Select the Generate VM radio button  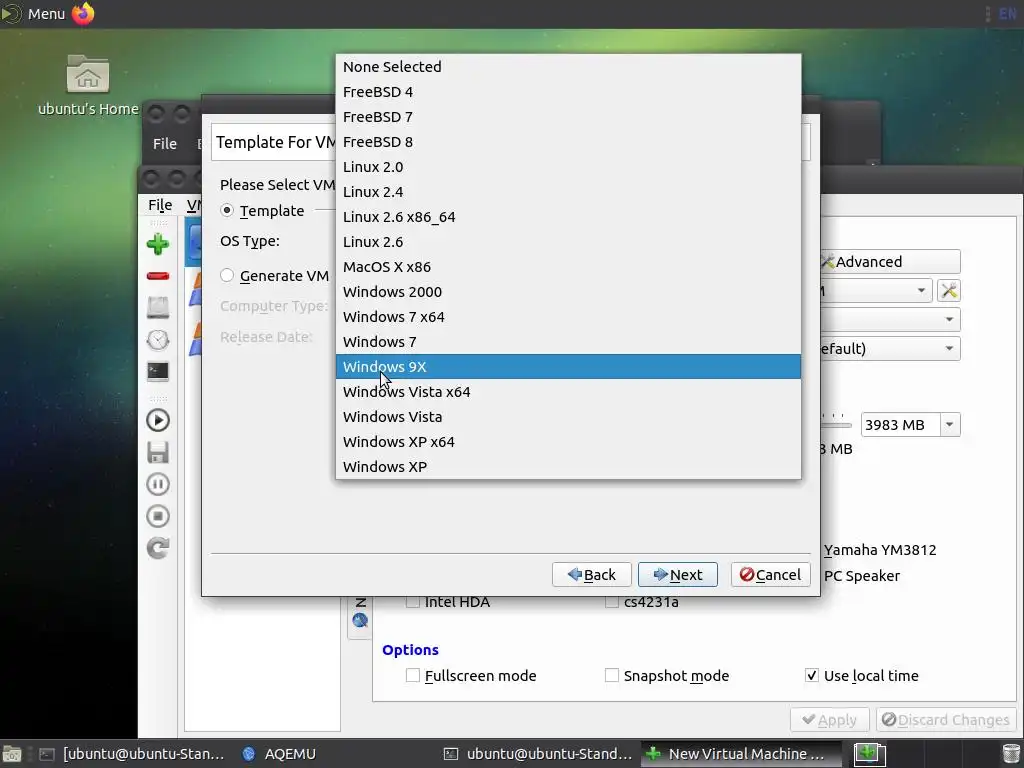pos(227,276)
